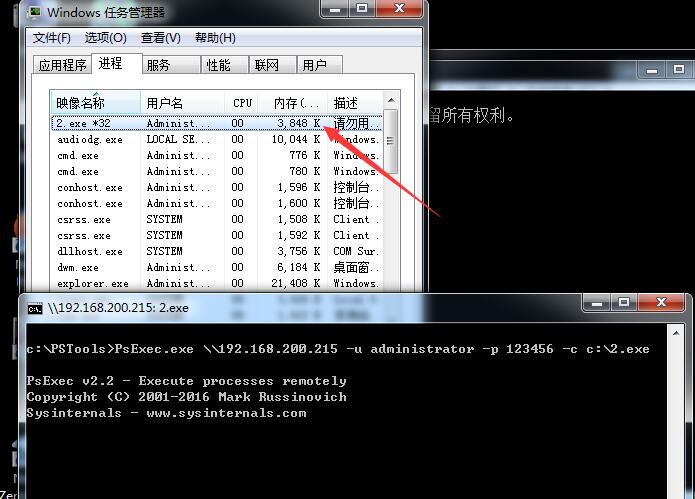The image size is (695, 499).
Task: Maximize the Windows Task Manager window
Action: (362, 9)
